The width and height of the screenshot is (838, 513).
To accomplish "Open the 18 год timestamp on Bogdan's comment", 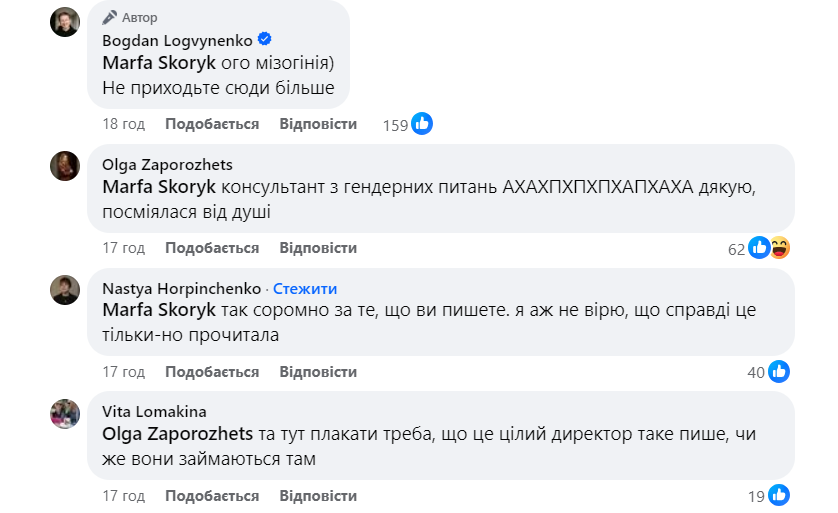I will (x=124, y=124).
